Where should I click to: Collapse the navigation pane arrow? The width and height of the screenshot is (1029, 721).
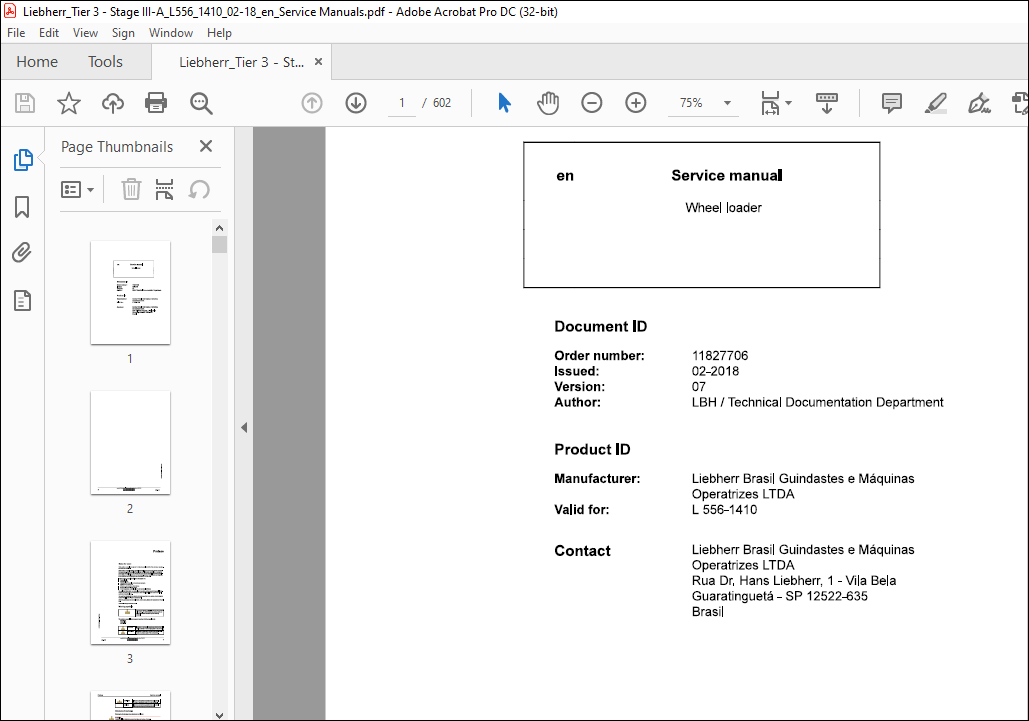244,428
